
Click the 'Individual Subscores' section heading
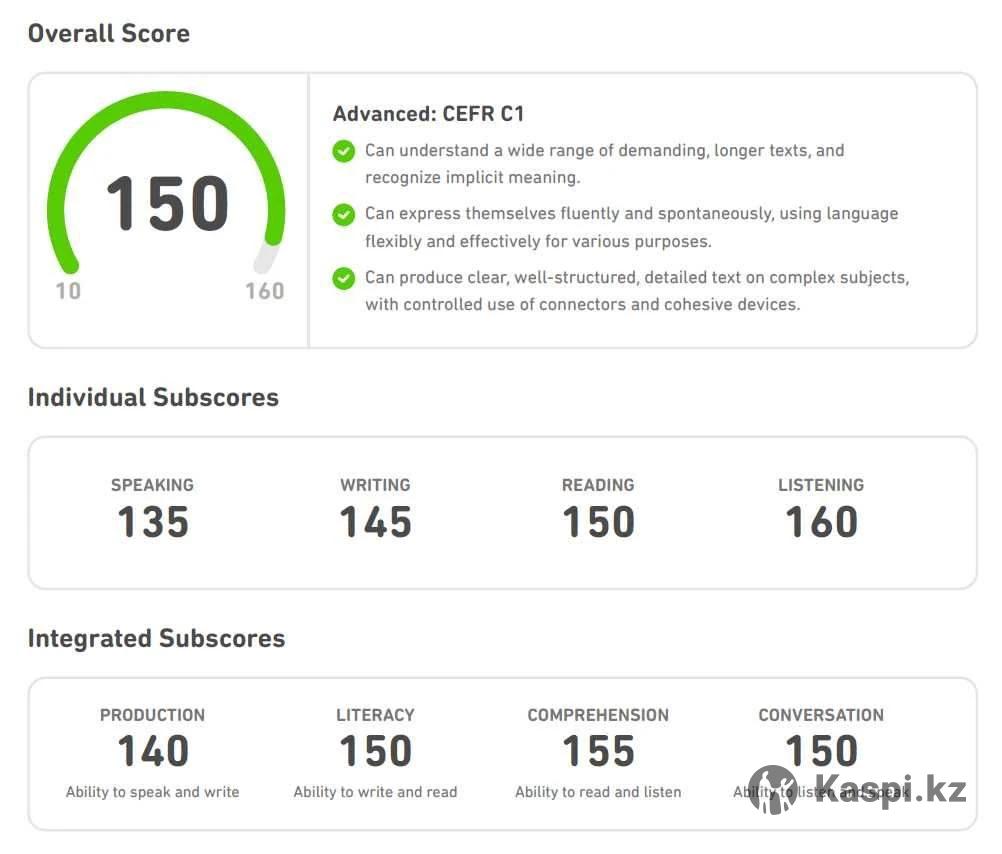click(153, 397)
